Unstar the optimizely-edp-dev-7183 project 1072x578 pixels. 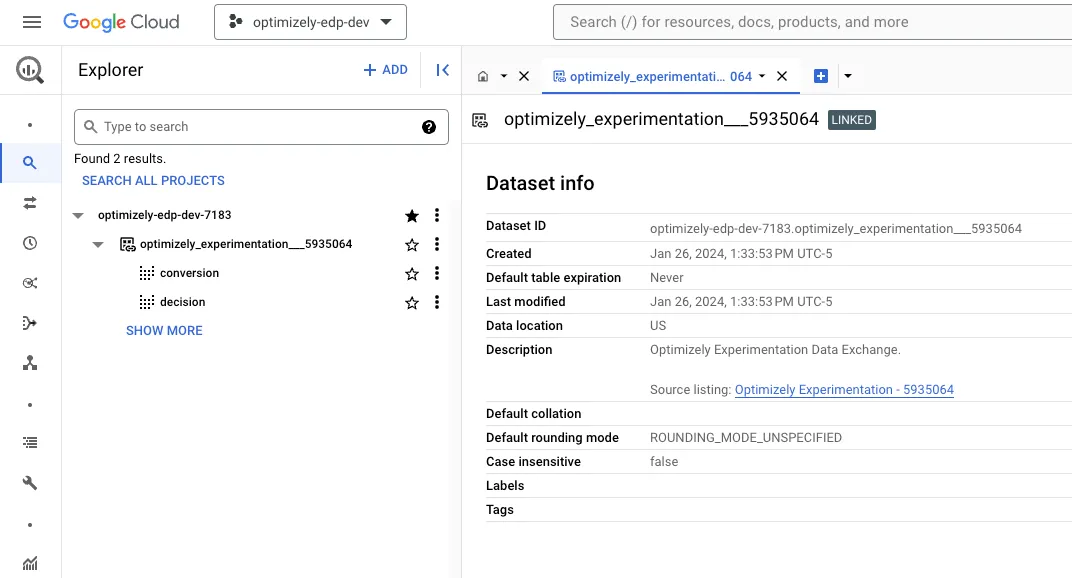point(412,215)
